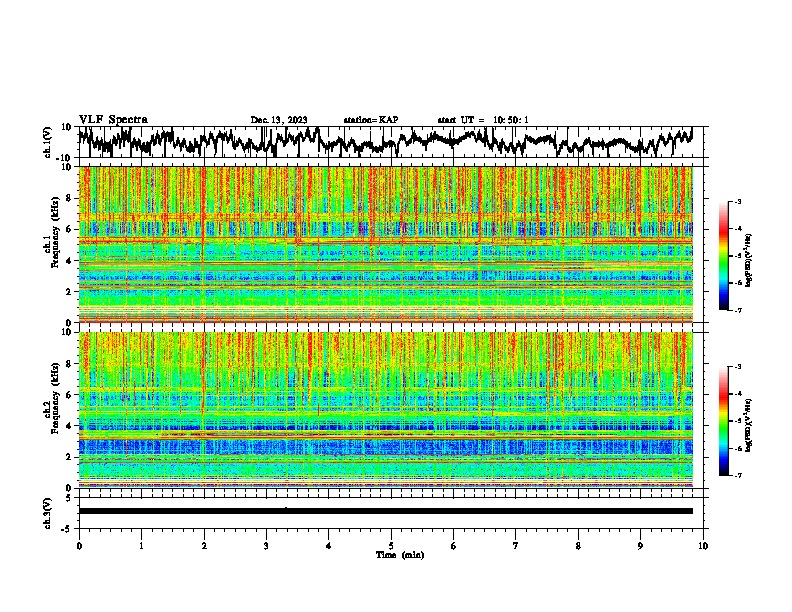
Task: Click the time axis tick label "7"
Action: tap(516, 546)
